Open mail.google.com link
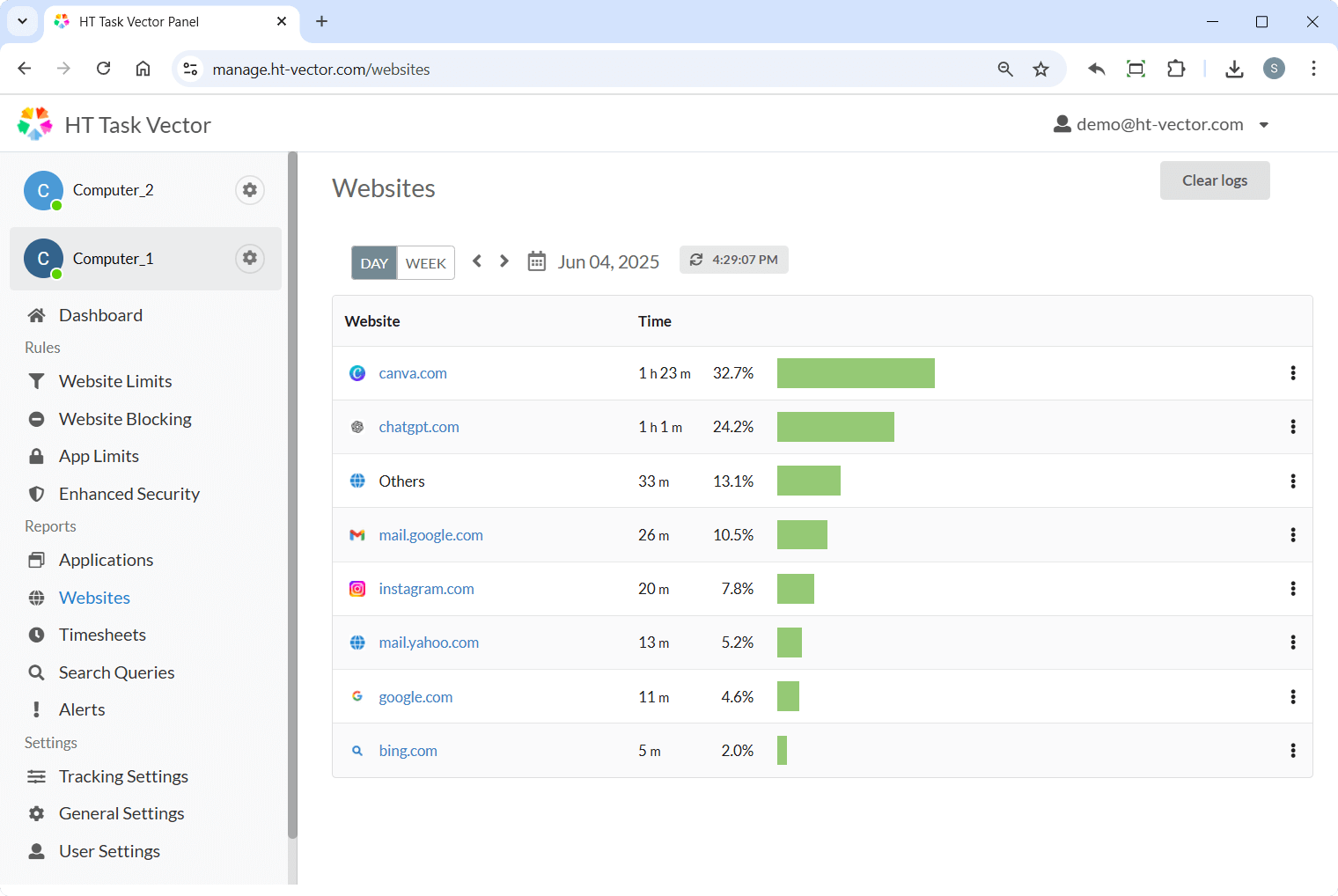 pos(430,535)
